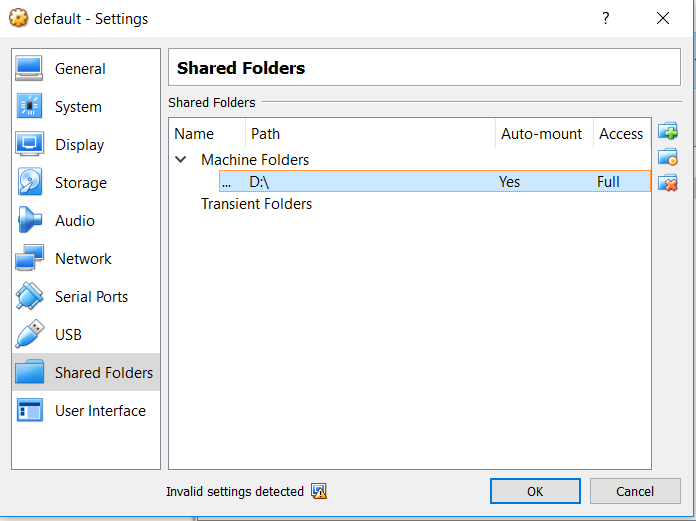
Task: Click the Auto-mount column header
Action: (541, 134)
